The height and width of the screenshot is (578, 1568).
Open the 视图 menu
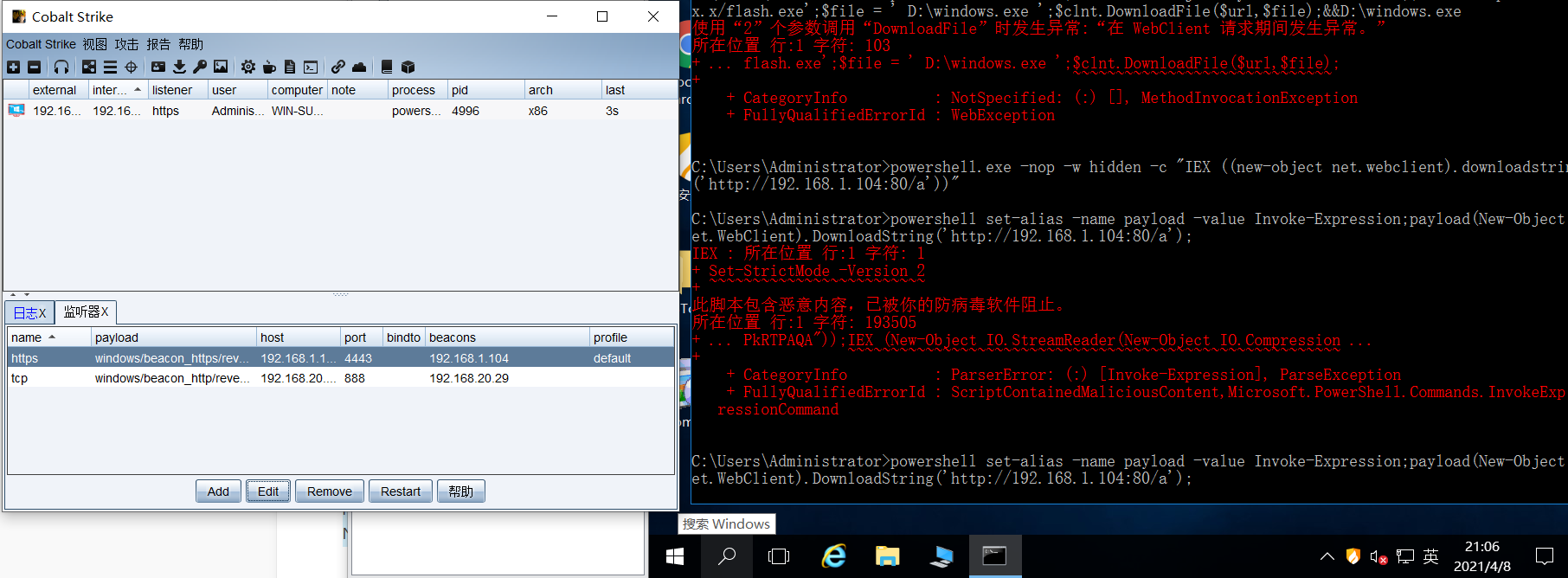point(95,44)
